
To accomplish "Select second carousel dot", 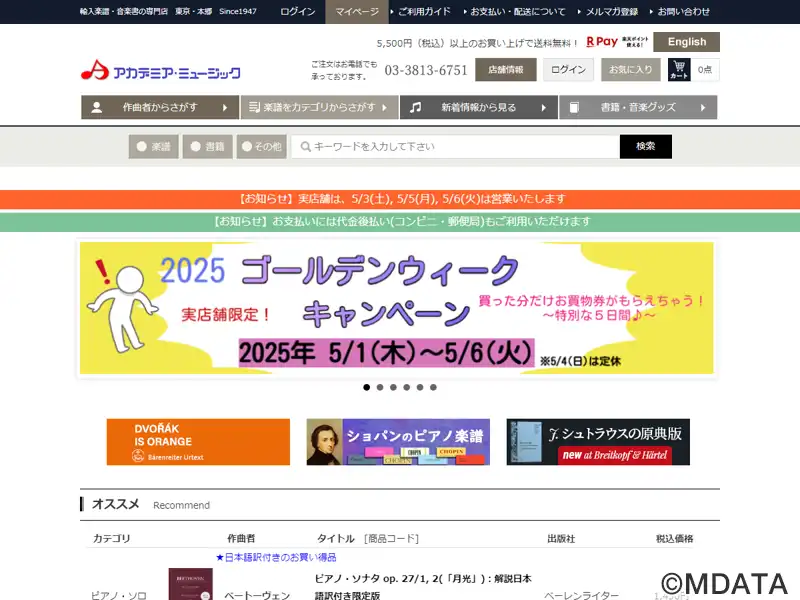I will pyautogui.click(x=380, y=387).
